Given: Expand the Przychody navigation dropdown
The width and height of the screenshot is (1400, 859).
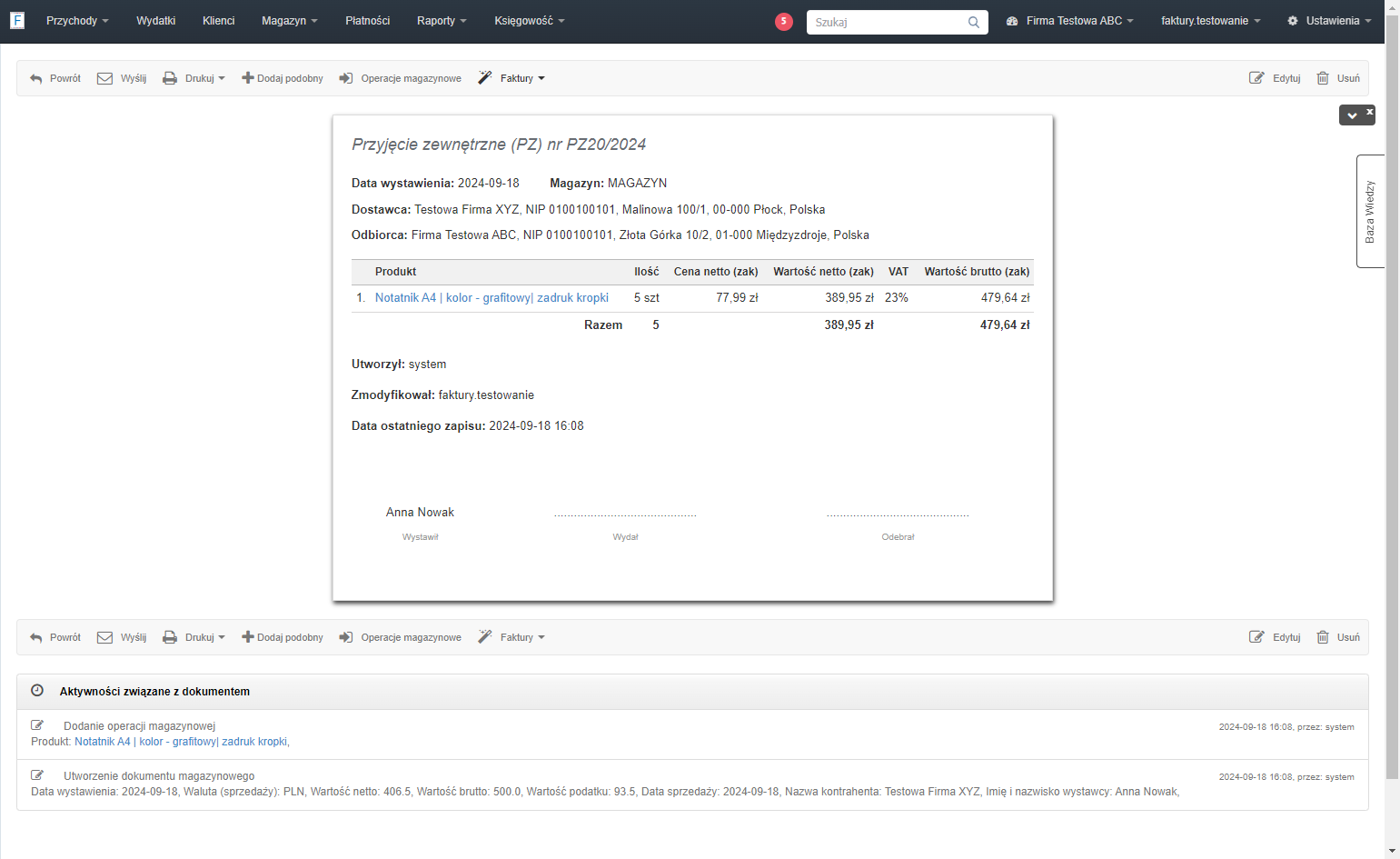Looking at the screenshot, I should 77,21.
